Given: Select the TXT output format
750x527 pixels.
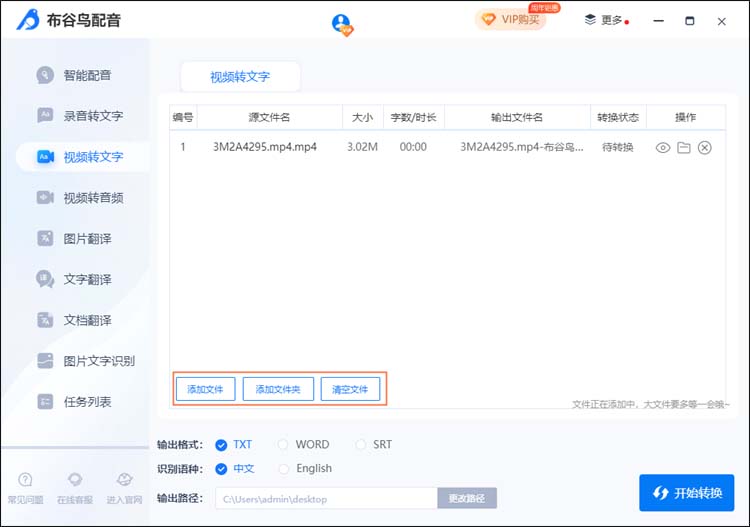Looking at the screenshot, I should point(222,445).
